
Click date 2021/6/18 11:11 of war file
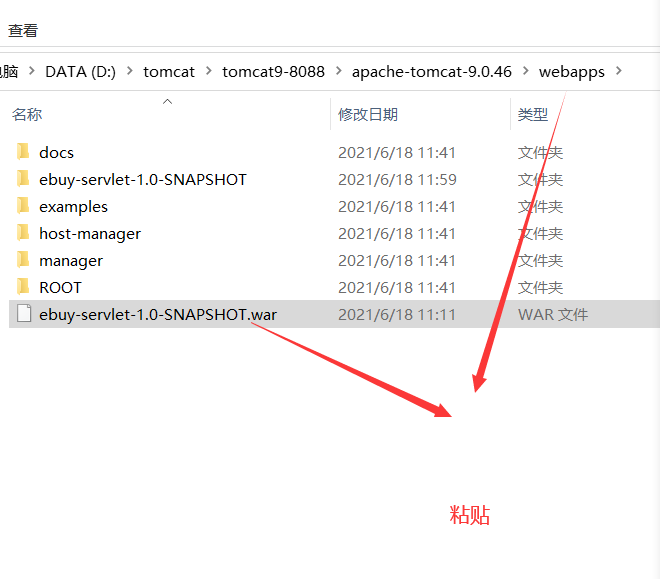point(397,315)
